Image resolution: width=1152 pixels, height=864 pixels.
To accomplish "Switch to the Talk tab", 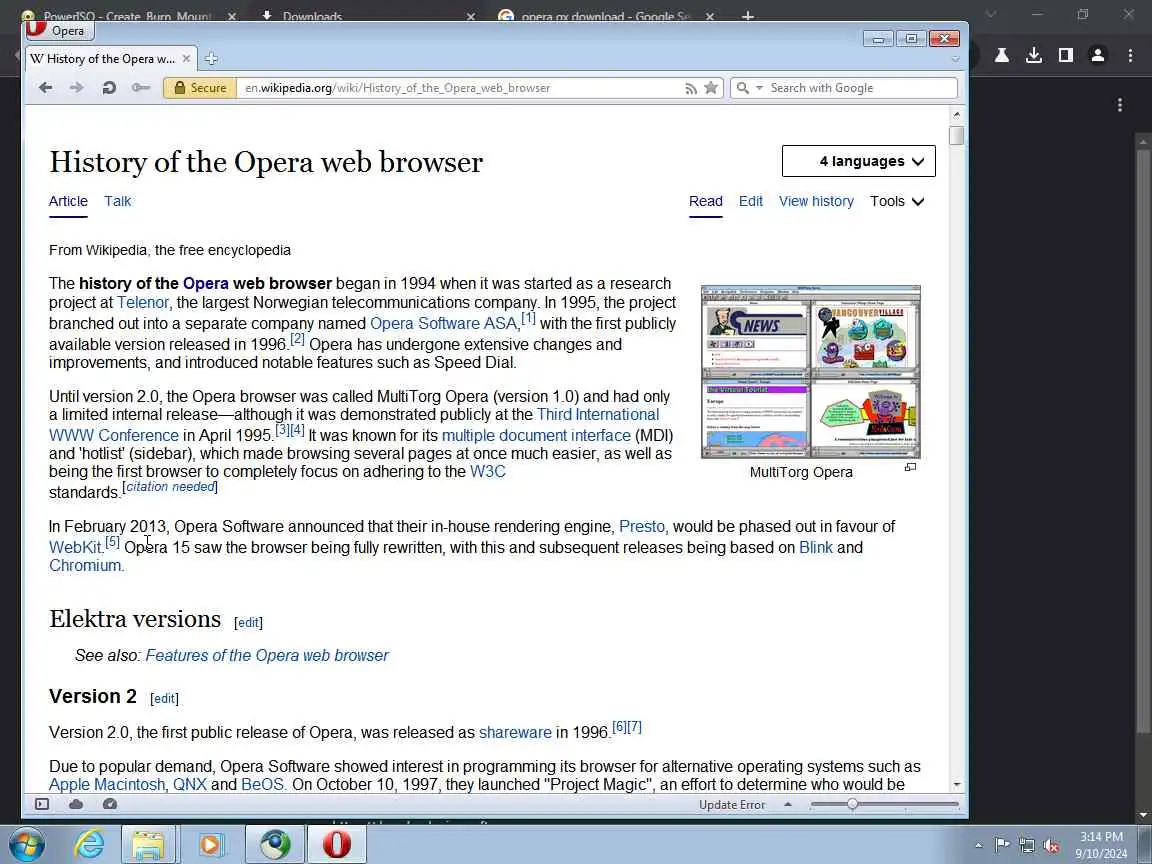I will (118, 201).
